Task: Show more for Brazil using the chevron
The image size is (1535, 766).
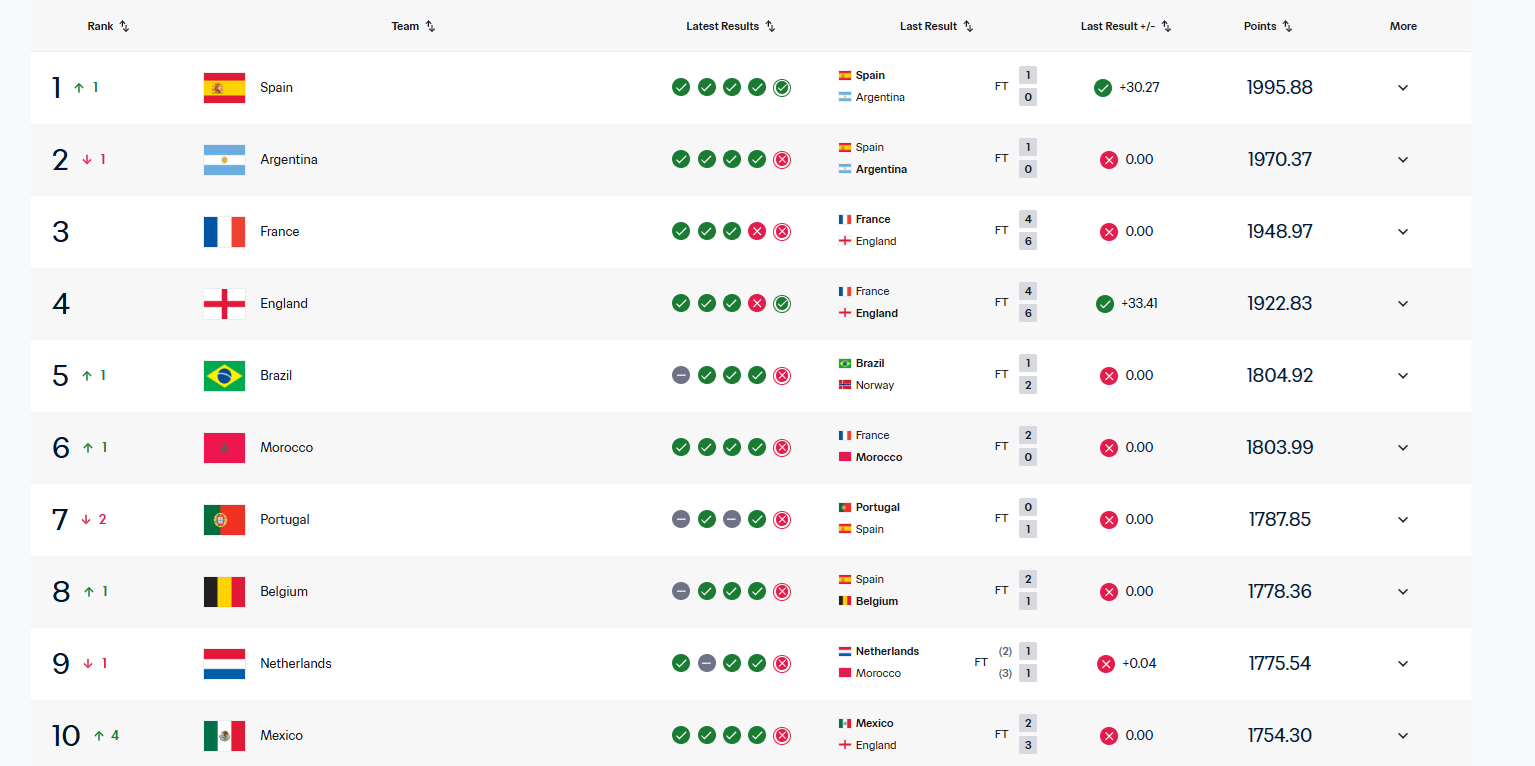Action: [x=1403, y=376]
